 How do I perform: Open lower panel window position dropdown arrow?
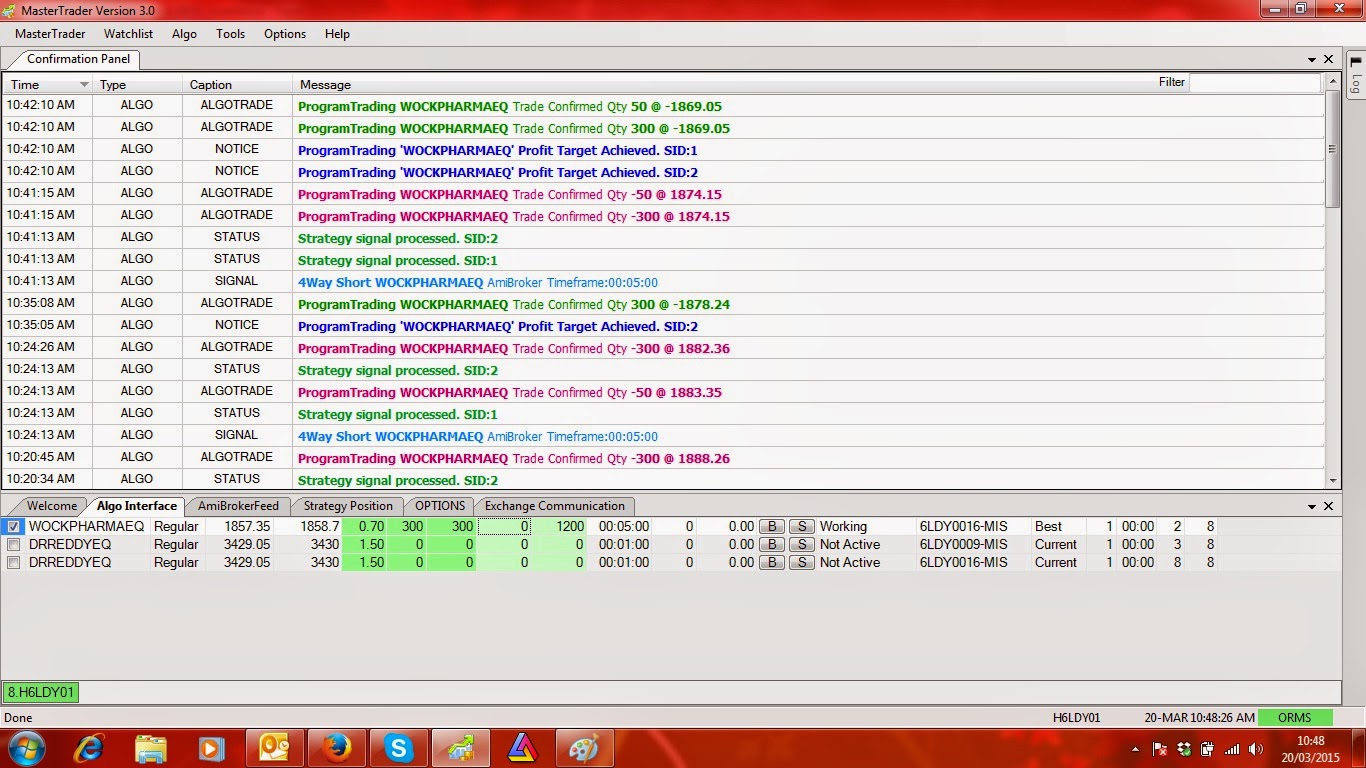[x=1312, y=507]
